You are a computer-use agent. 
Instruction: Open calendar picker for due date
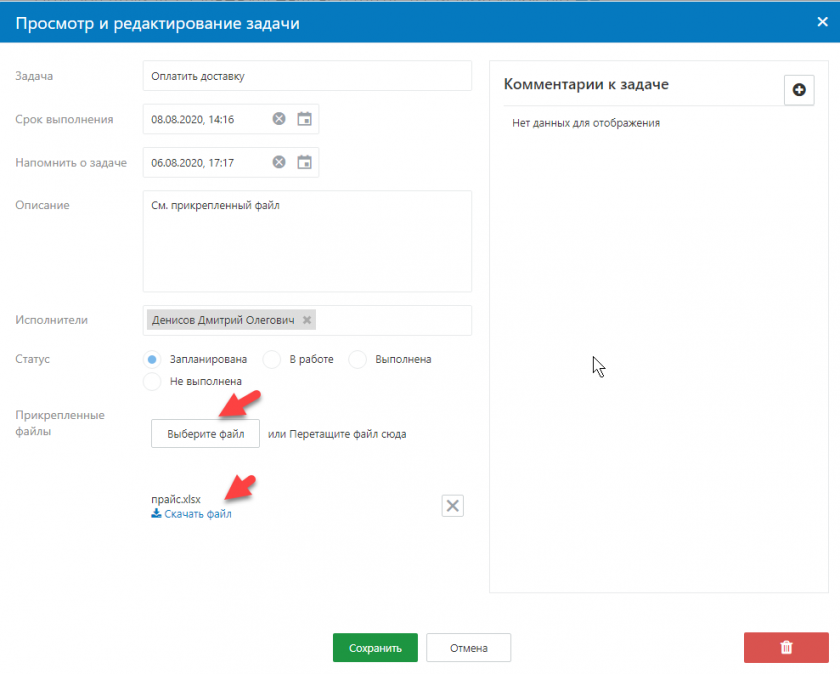(305, 119)
